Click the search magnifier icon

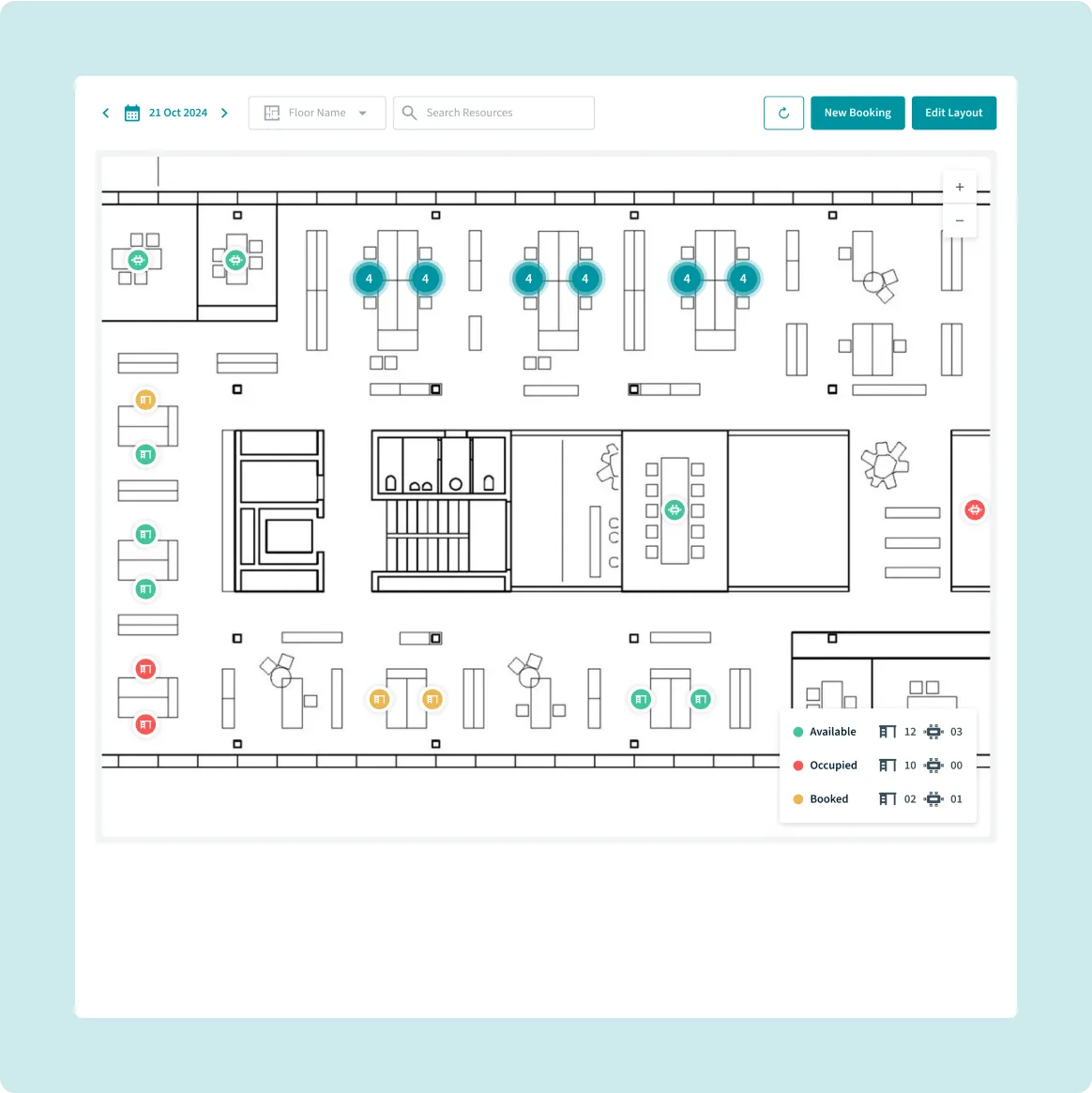409,113
